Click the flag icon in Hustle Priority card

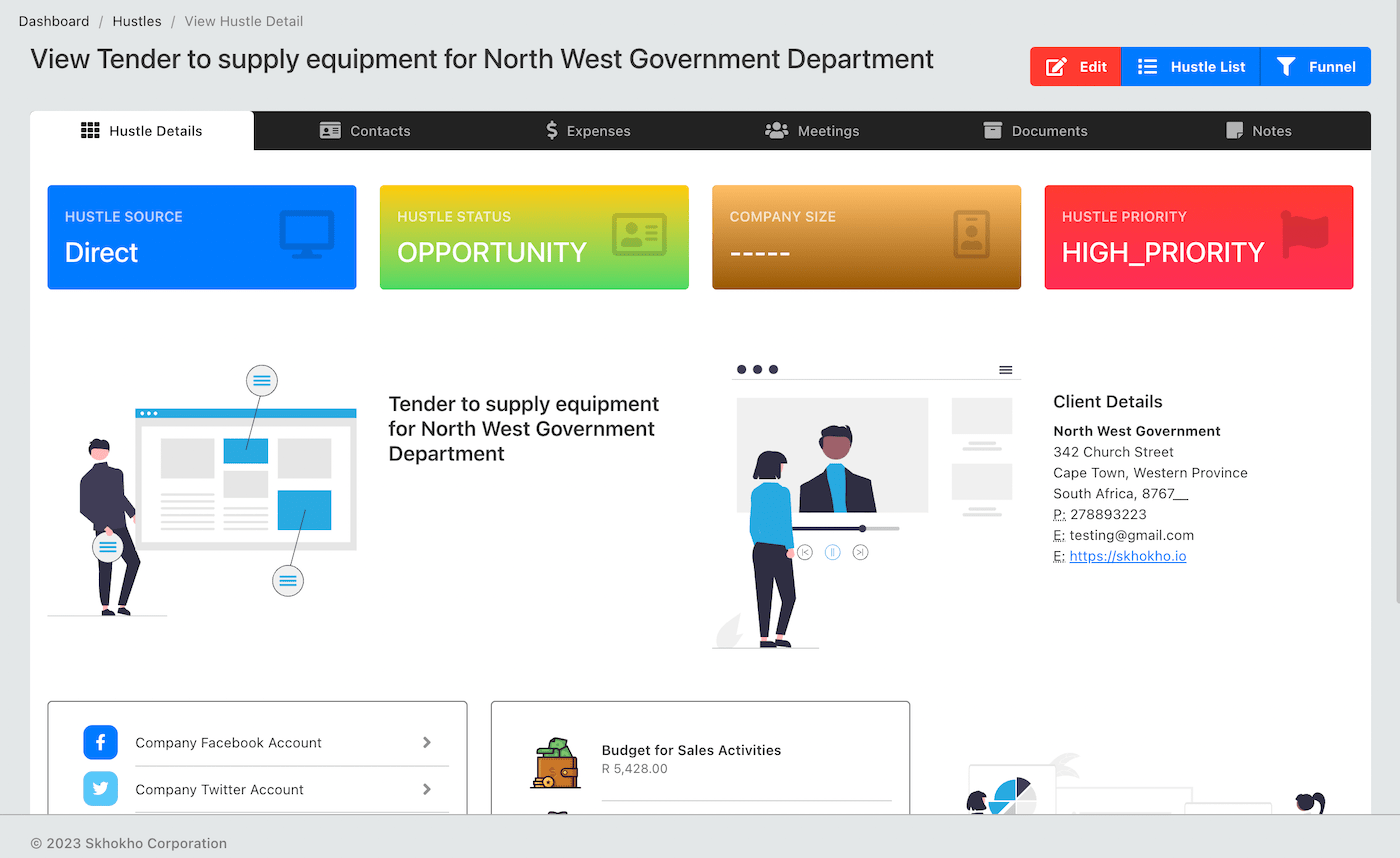coord(1304,232)
